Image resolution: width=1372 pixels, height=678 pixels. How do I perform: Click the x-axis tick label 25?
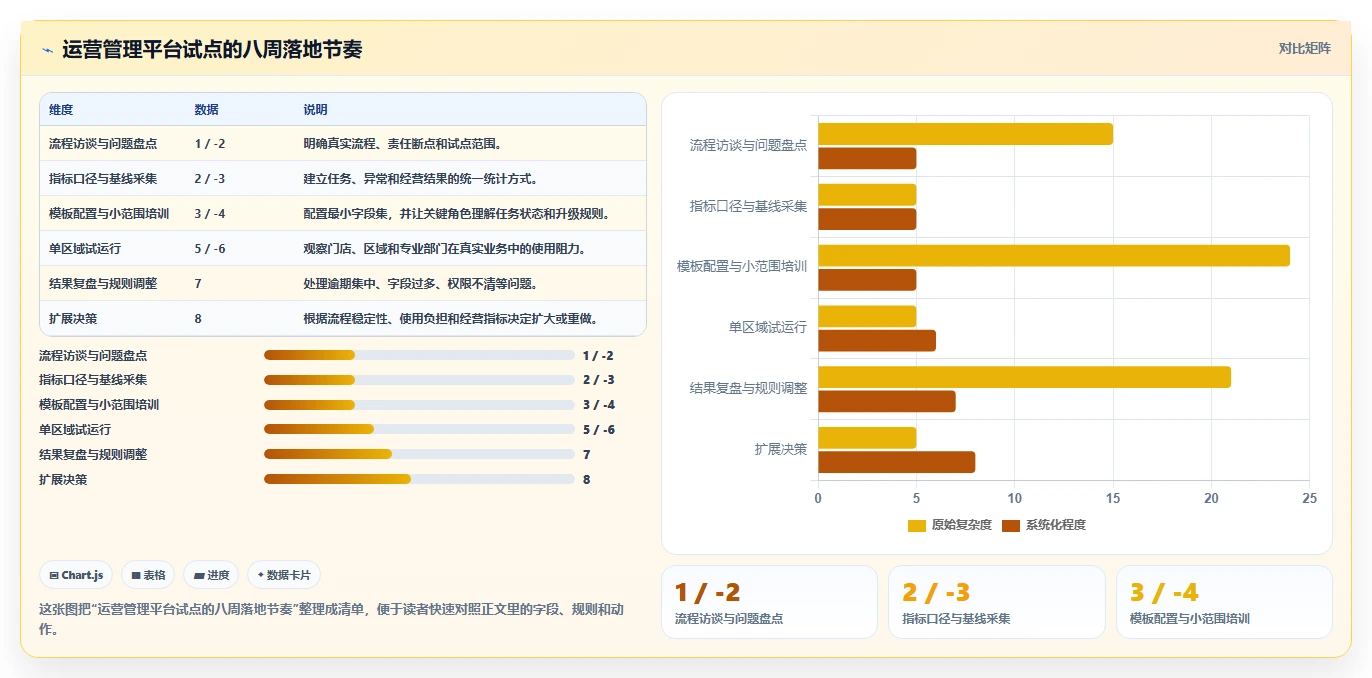[1309, 498]
